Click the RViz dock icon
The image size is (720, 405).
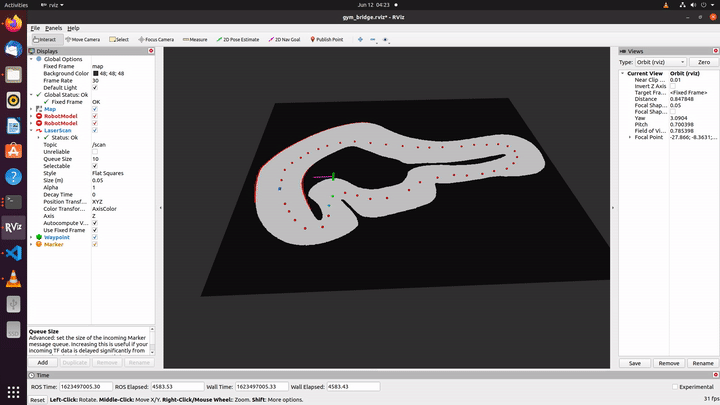(13, 227)
